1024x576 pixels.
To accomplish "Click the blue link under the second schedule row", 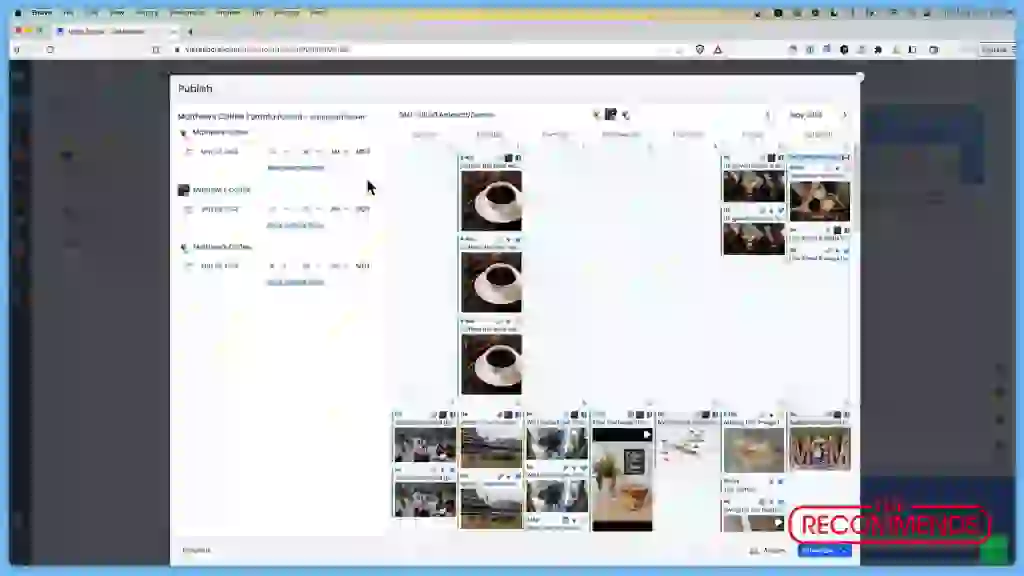I will pyautogui.click(x=295, y=225).
